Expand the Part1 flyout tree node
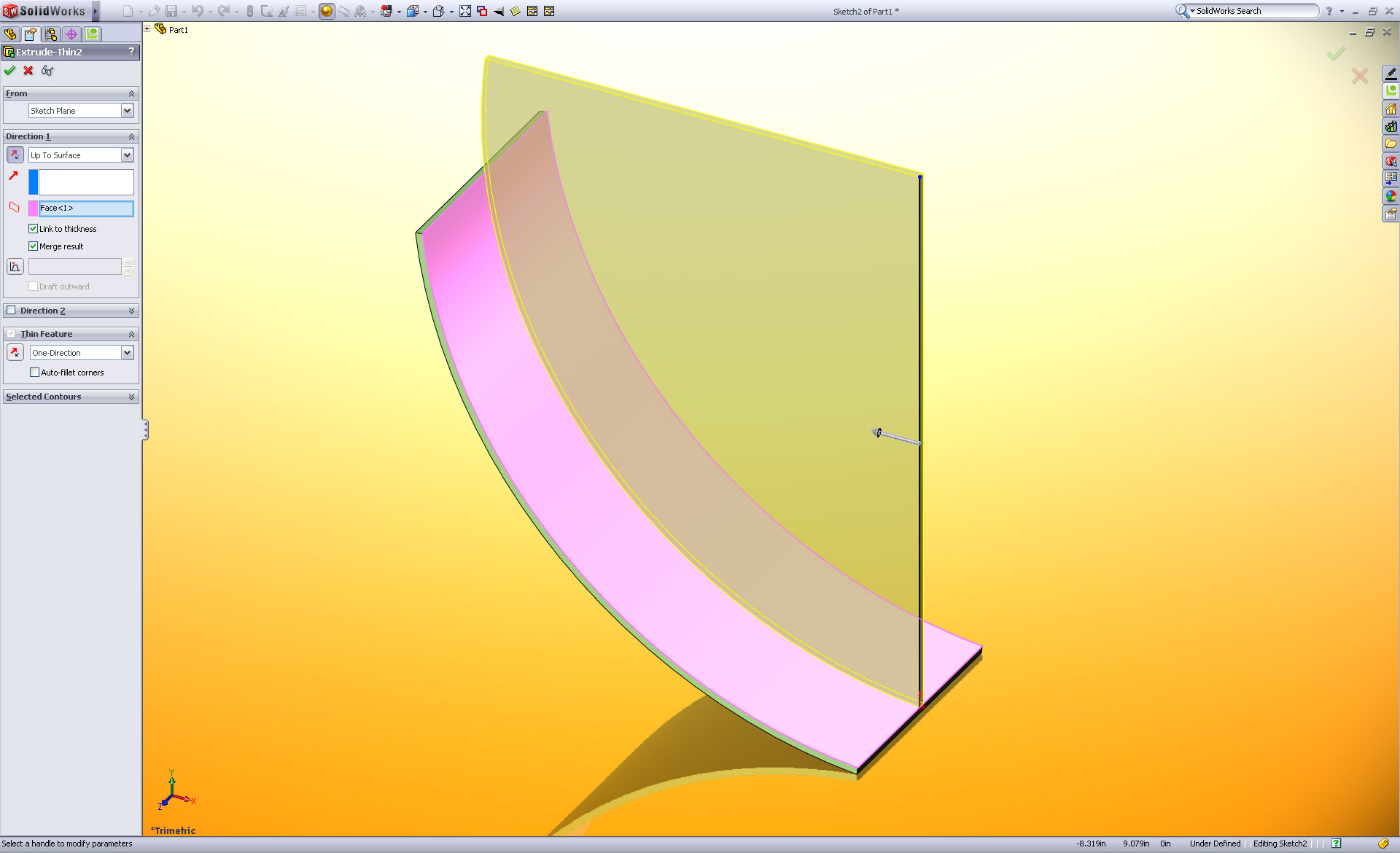1400x853 pixels. 147,29
